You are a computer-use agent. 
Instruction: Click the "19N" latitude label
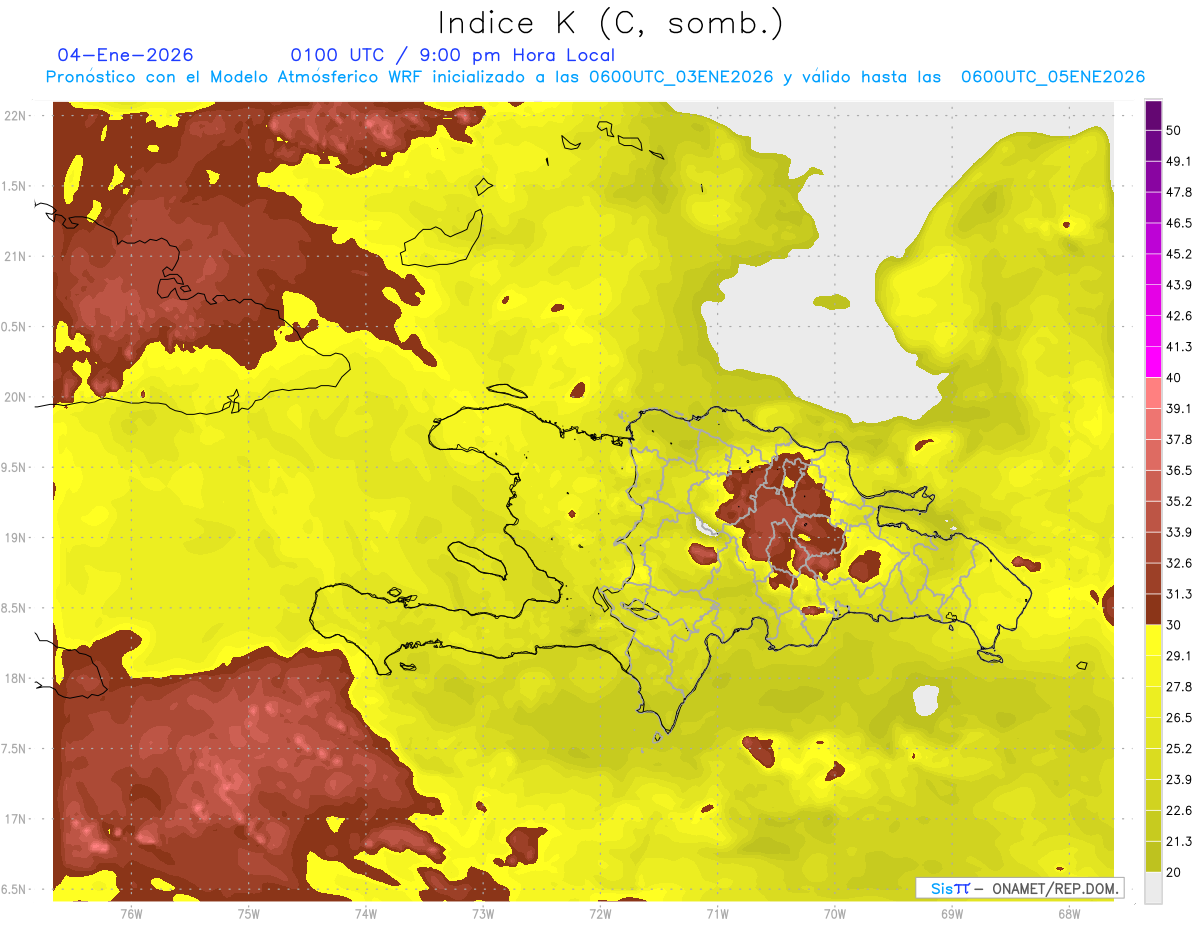click(x=16, y=538)
